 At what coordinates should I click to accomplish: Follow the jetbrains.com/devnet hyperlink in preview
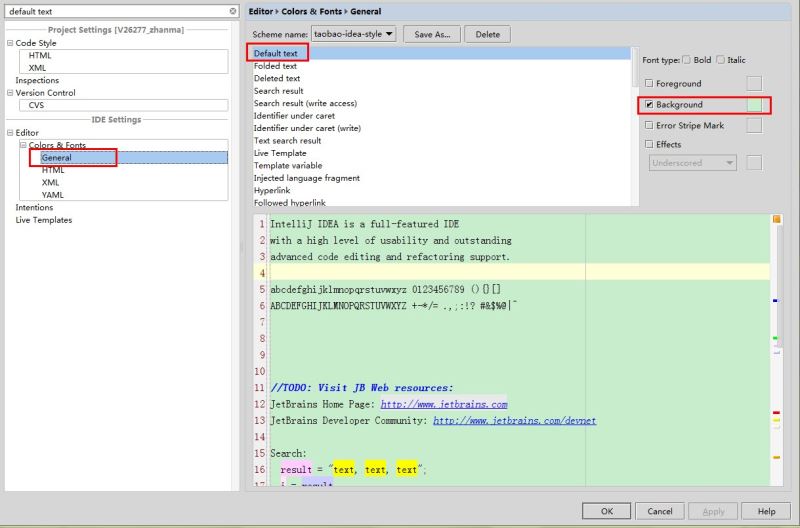(514, 421)
